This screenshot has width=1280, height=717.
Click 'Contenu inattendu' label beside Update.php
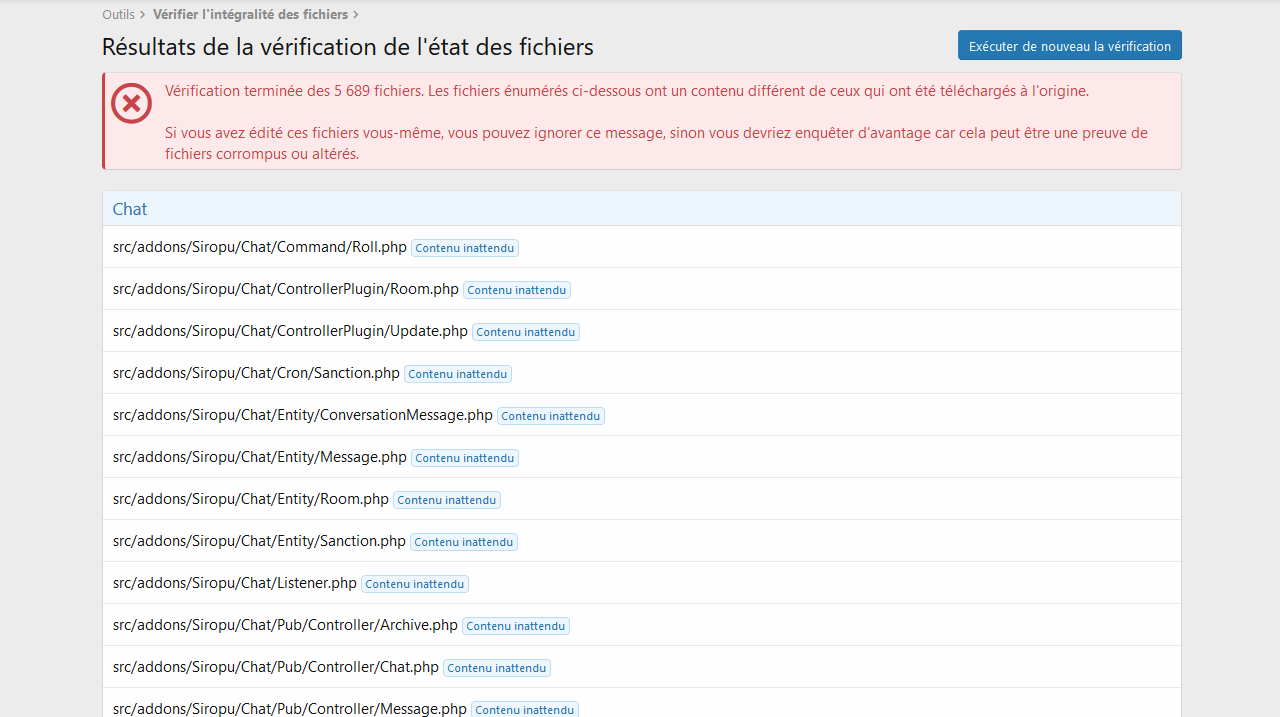click(525, 332)
